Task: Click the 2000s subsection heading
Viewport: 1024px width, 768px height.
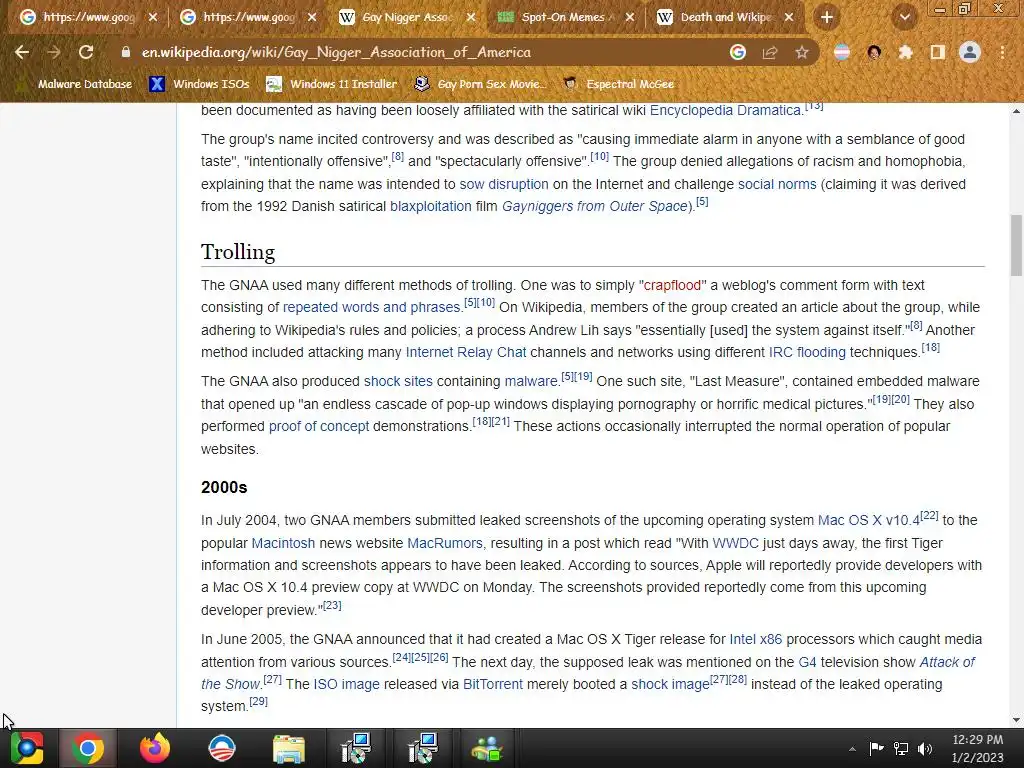Action: point(224,488)
